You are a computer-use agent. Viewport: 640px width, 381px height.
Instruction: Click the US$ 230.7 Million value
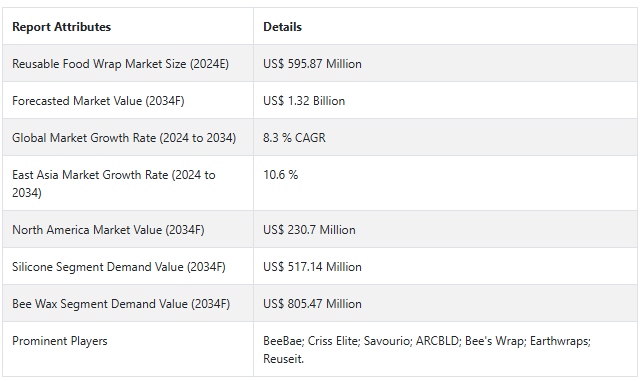point(309,230)
